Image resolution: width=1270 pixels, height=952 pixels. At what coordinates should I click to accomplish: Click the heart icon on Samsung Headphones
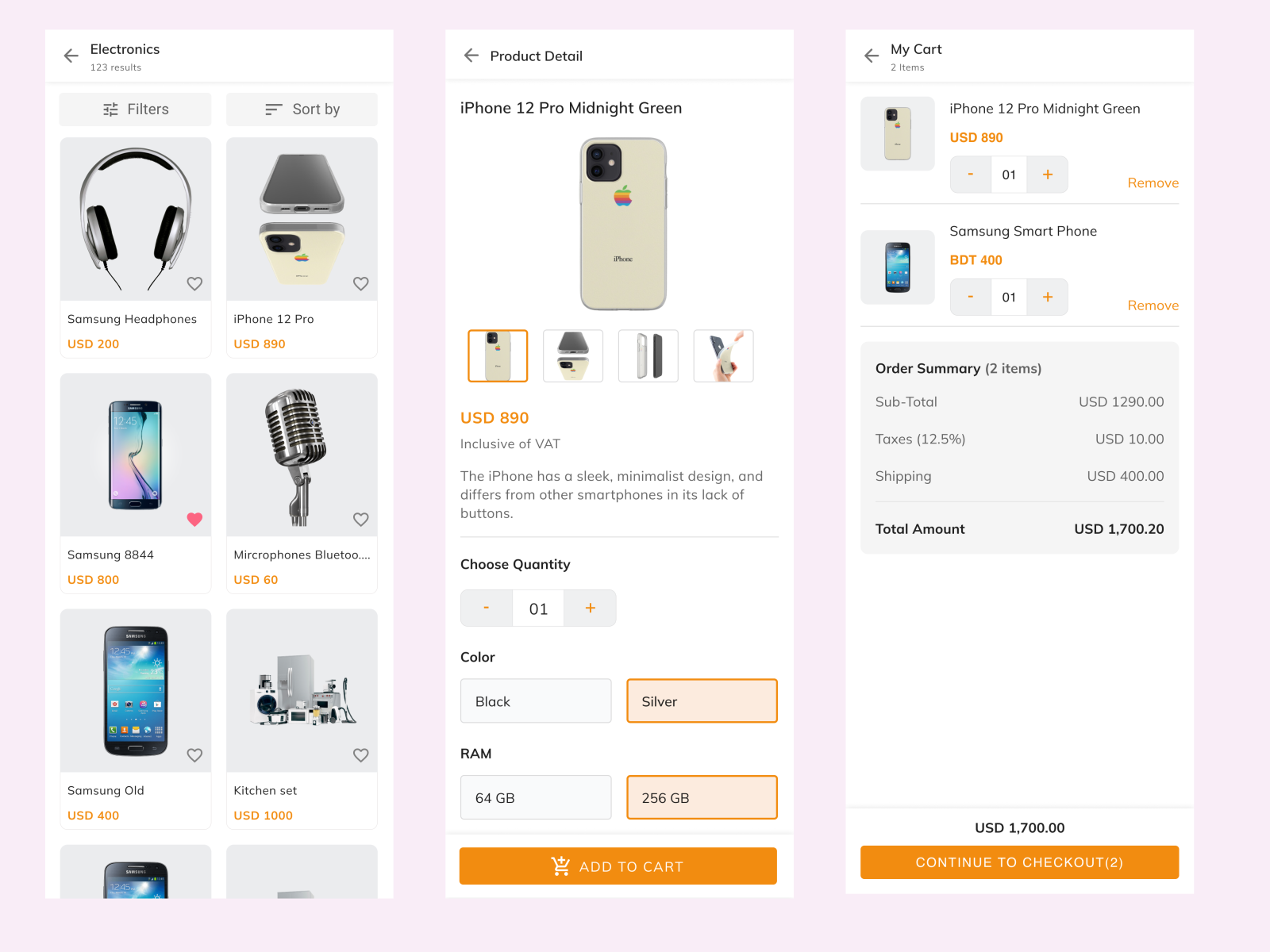(194, 283)
